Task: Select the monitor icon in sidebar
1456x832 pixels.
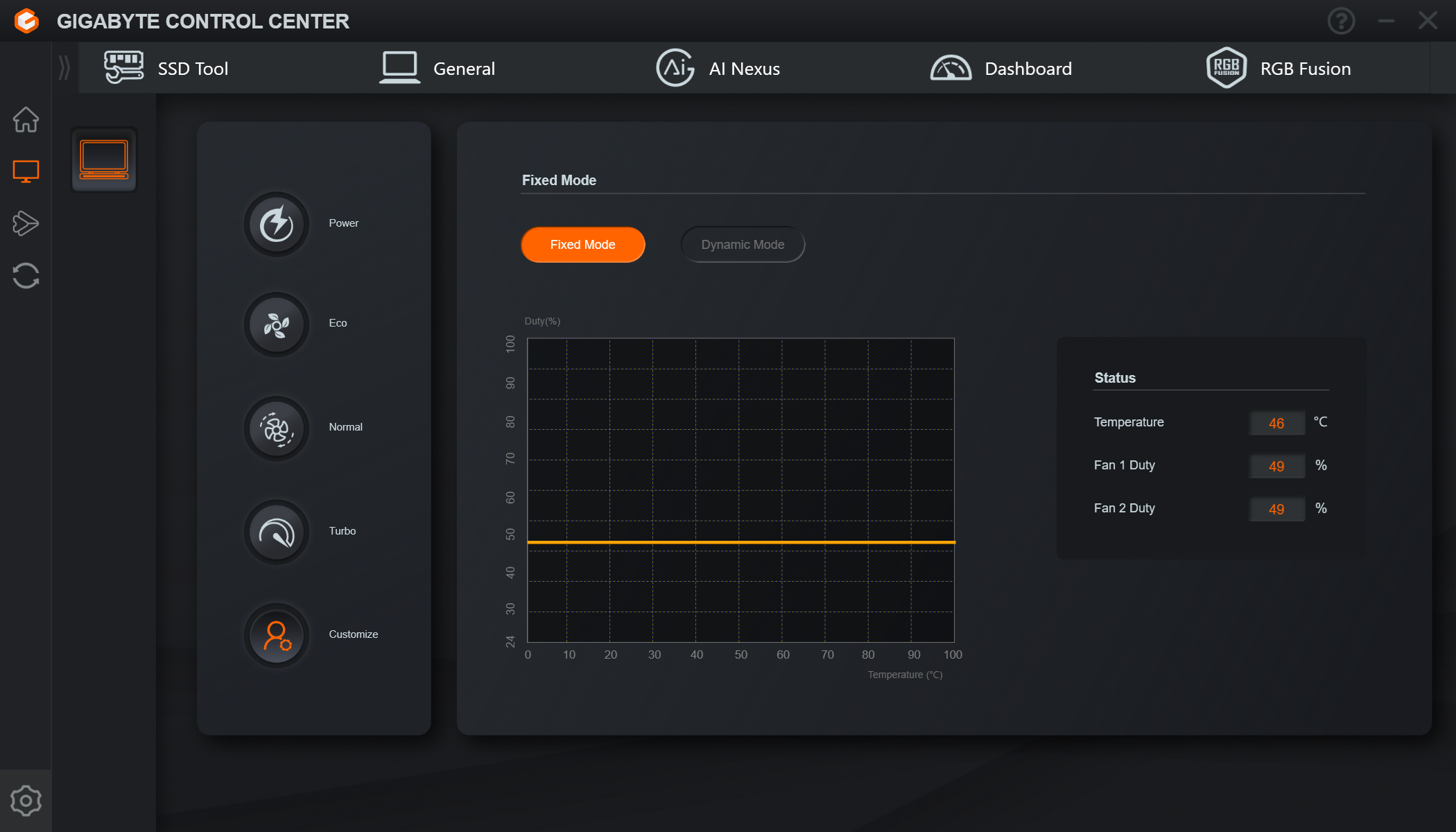Action: click(x=26, y=171)
